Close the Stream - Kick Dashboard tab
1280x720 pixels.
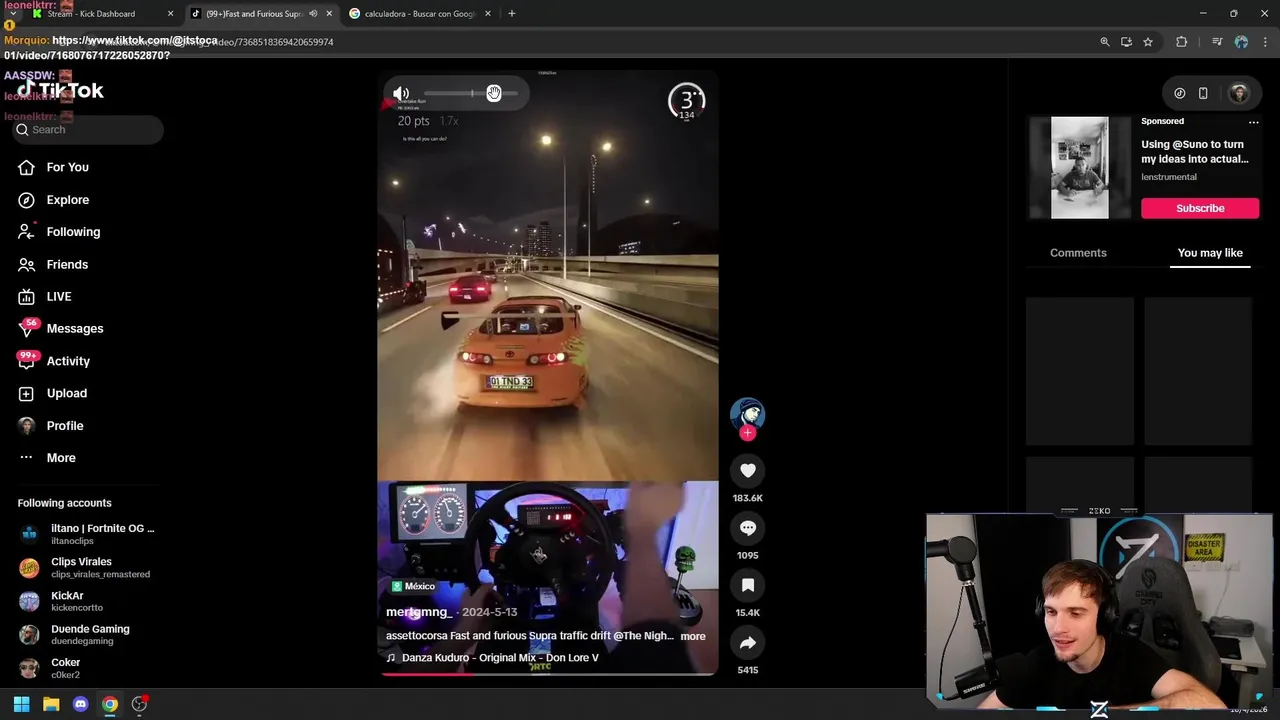pos(170,14)
